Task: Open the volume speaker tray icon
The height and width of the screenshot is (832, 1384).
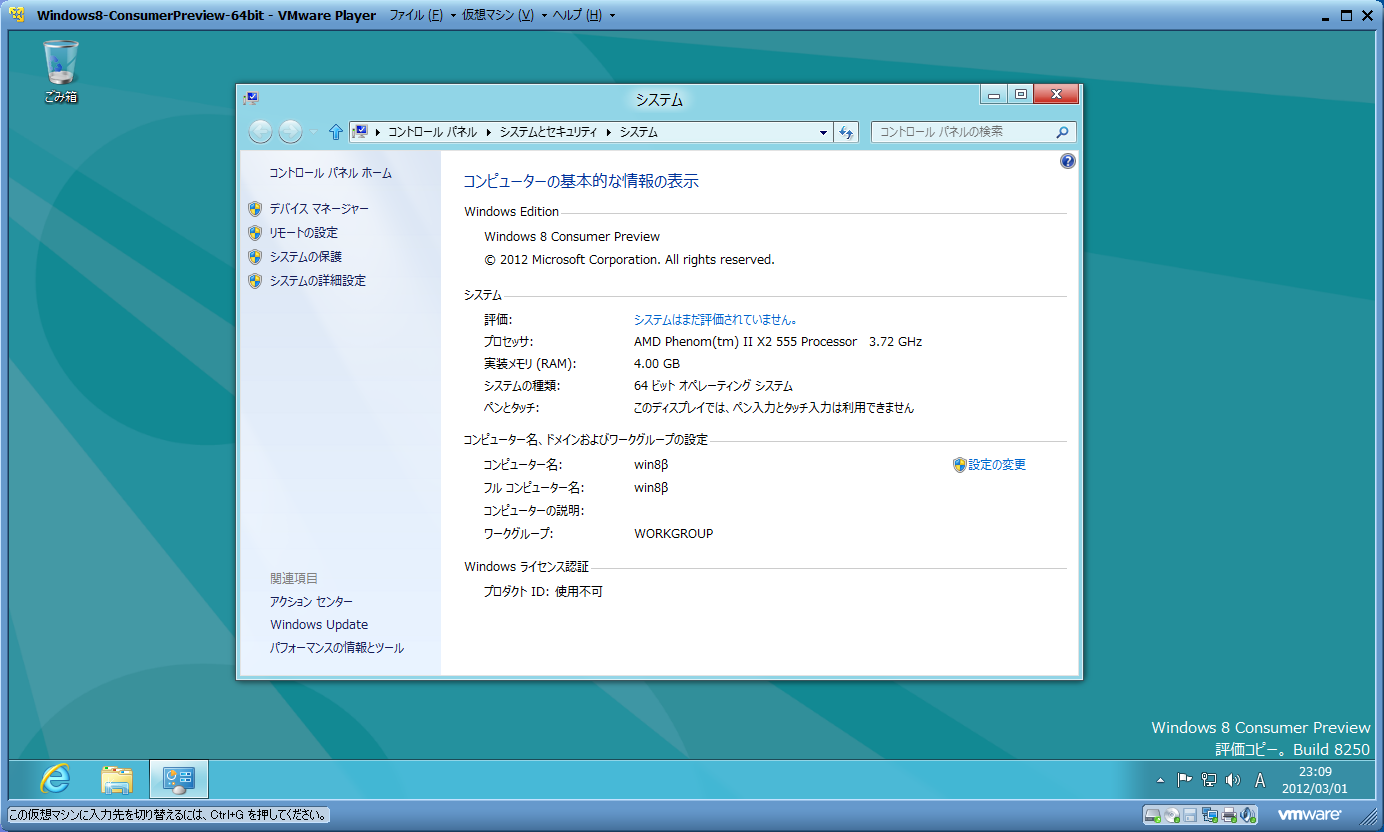Action: 1232,780
